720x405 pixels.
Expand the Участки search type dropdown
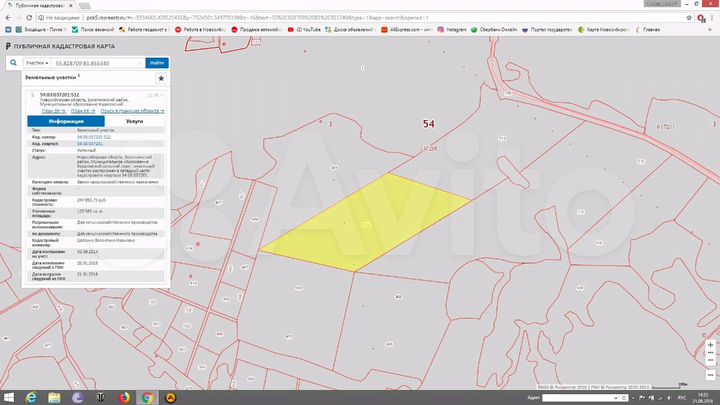[x=38, y=63]
